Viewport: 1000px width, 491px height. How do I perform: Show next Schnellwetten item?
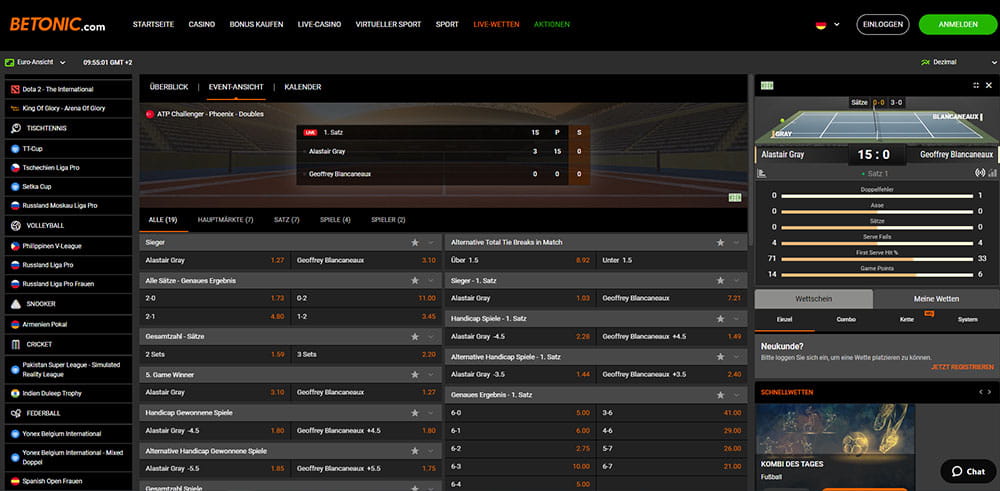pyautogui.click(x=990, y=392)
